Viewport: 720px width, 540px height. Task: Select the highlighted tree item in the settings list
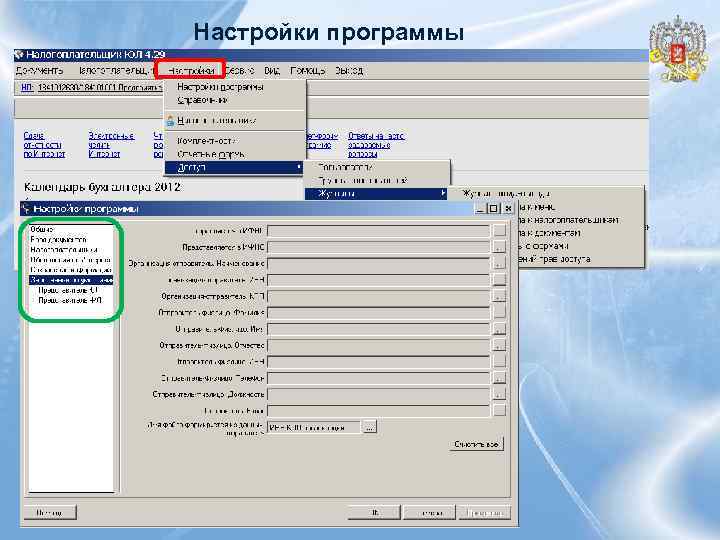point(71,280)
